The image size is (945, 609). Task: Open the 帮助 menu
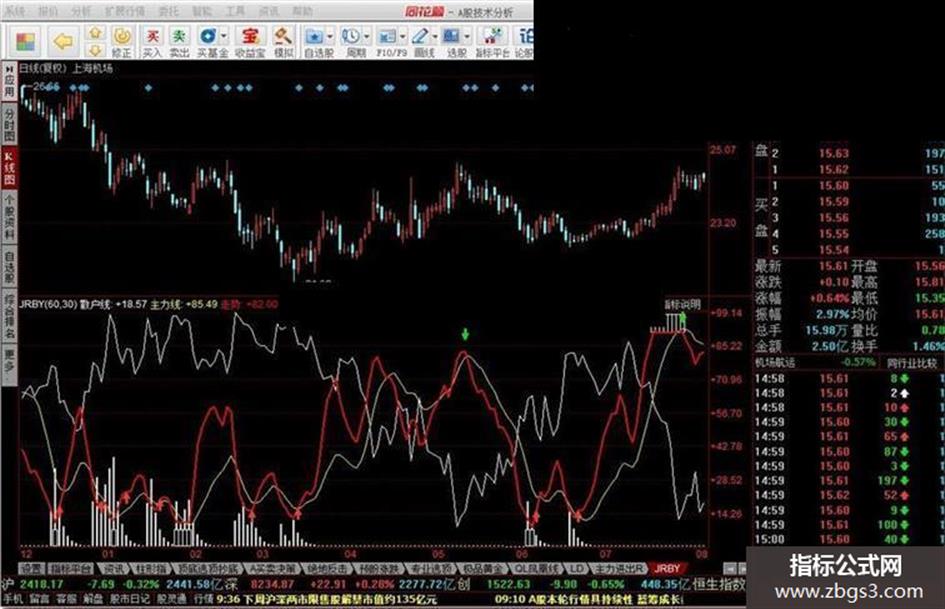[301, 11]
